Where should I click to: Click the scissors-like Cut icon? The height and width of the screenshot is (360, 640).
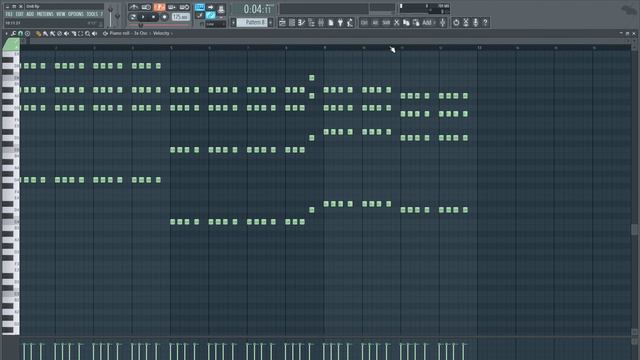point(396,22)
